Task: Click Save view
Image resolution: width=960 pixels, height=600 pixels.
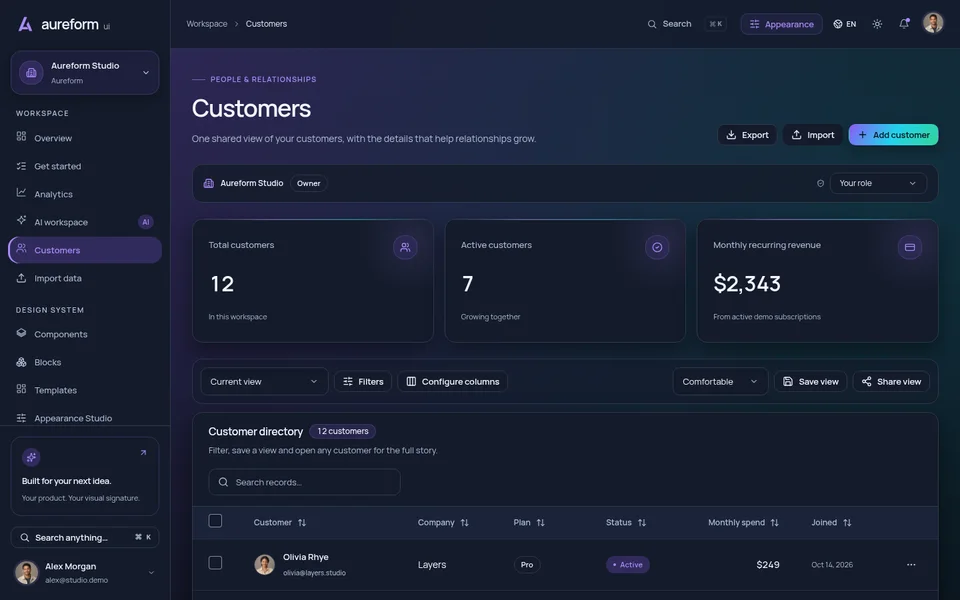Action: tap(811, 381)
